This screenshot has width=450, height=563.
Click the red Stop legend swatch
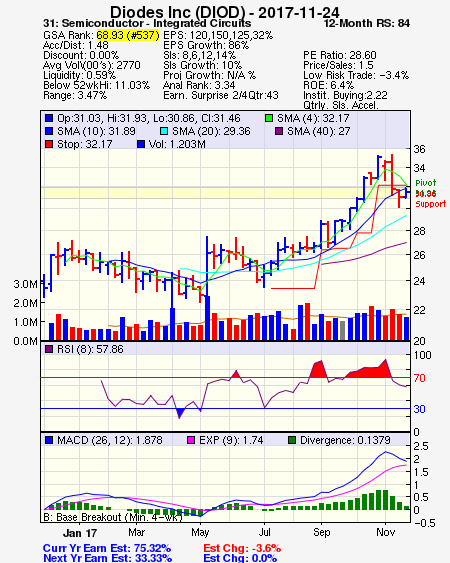(x=49, y=144)
